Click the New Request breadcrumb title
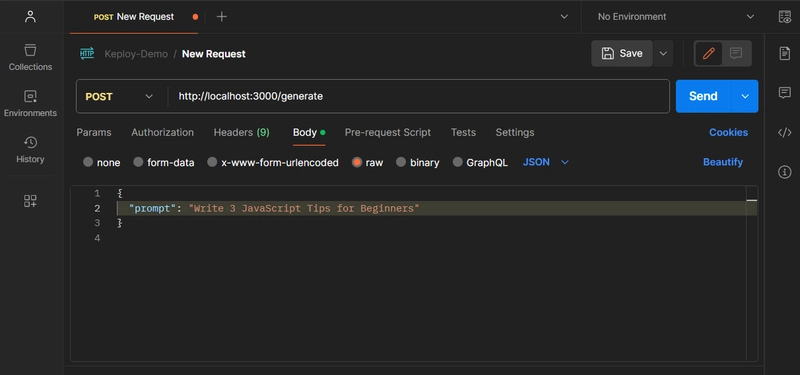The image size is (800, 375). (x=214, y=54)
